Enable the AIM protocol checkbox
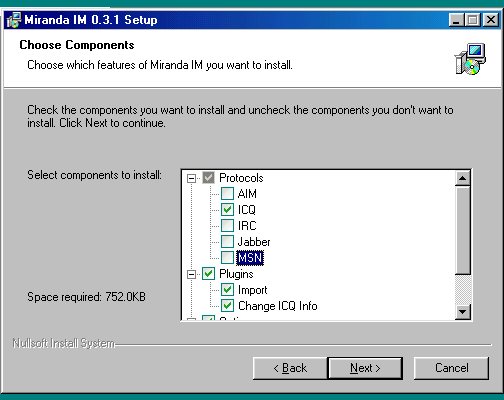This screenshot has height=400, width=504. [227, 193]
